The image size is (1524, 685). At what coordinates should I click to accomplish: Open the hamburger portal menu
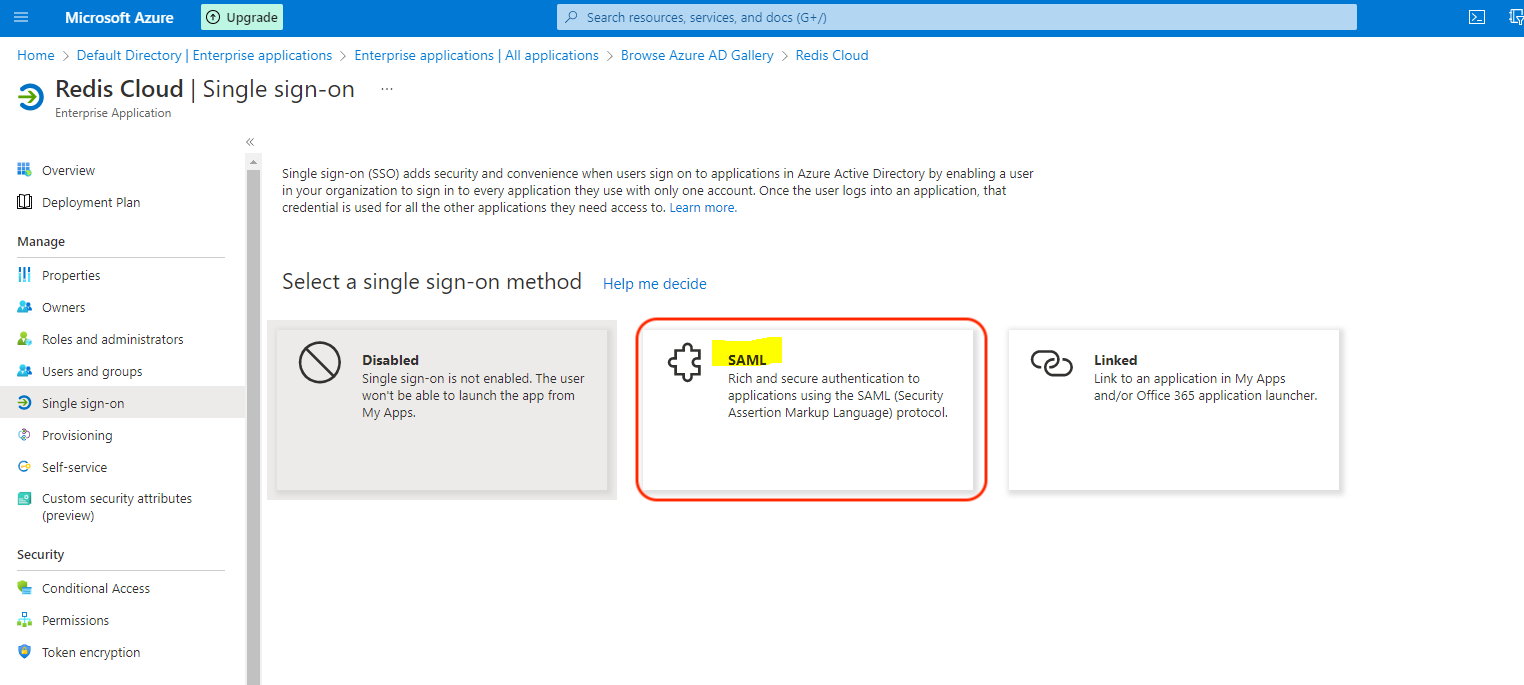point(21,17)
